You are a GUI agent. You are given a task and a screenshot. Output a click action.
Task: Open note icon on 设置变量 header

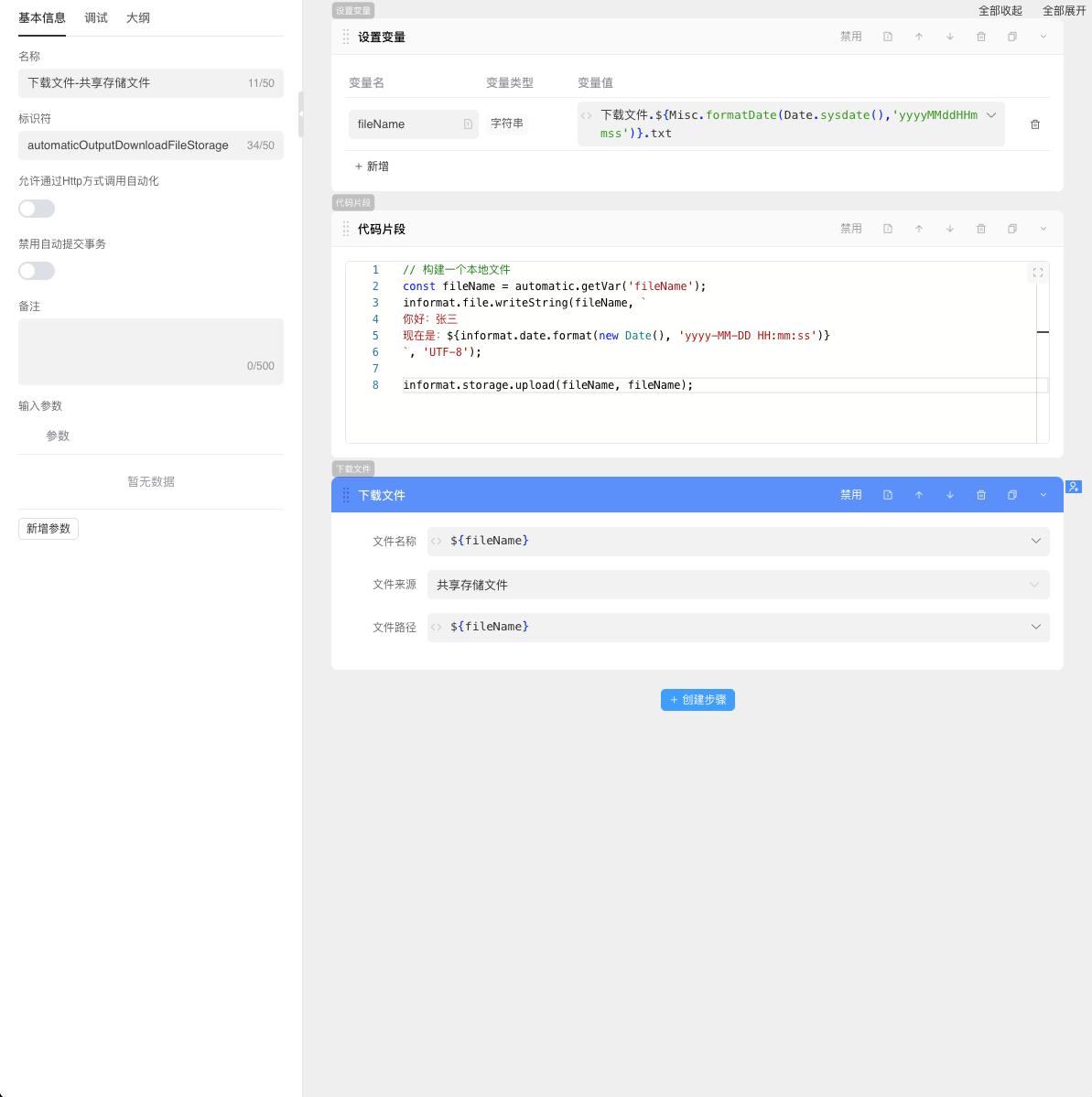point(888,37)
